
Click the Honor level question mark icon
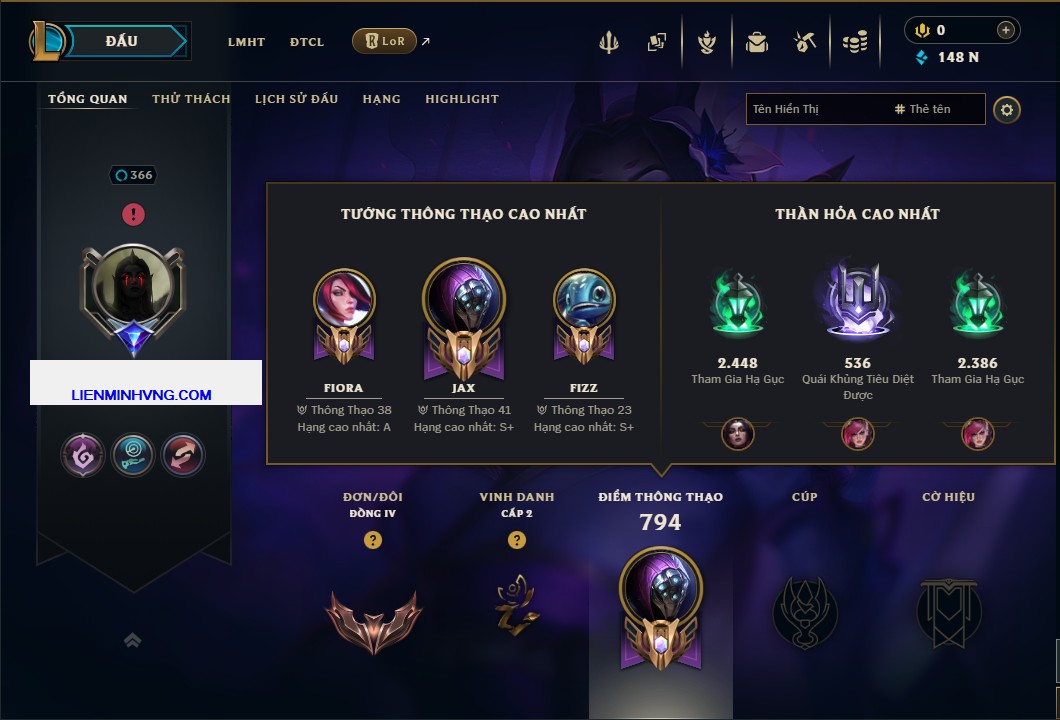[x=516, y=539]
